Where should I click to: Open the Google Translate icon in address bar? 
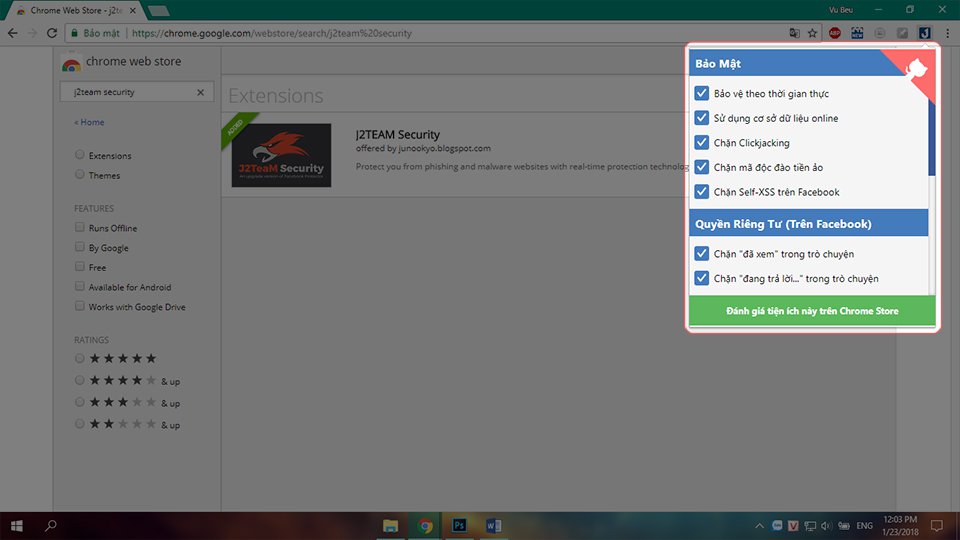(795, 33)
